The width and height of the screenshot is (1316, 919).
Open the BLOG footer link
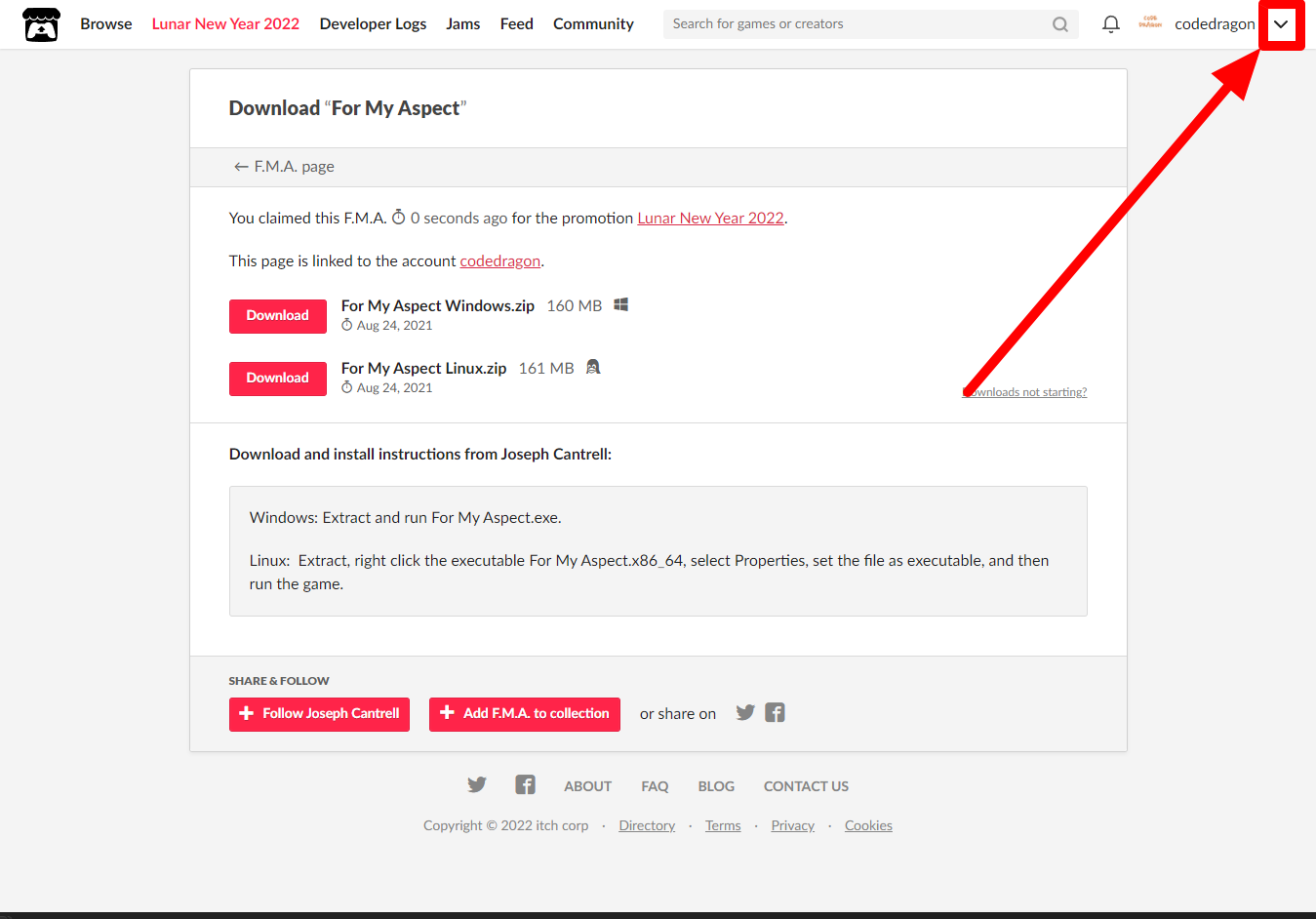(x=716, y=786)
